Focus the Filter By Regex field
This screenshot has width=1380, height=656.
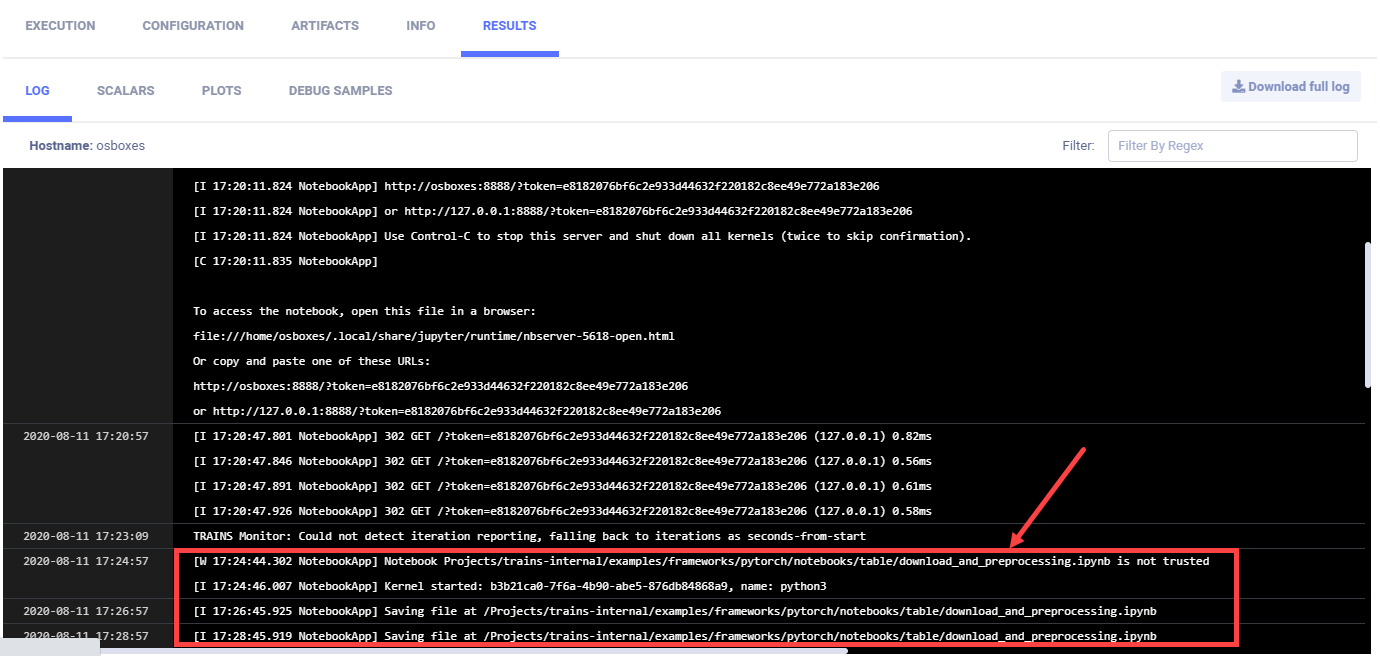(x=1232, y=146)
